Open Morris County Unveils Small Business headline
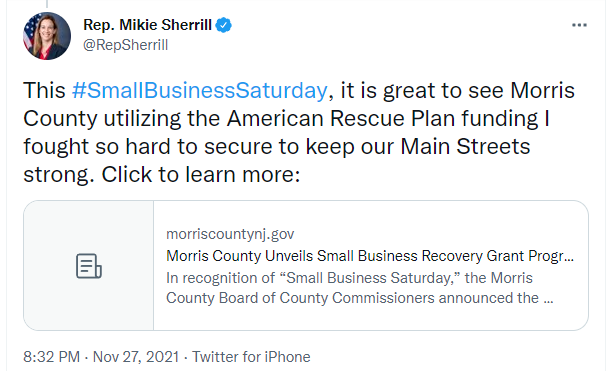The image size is (608, 371). tap(370, 256)
